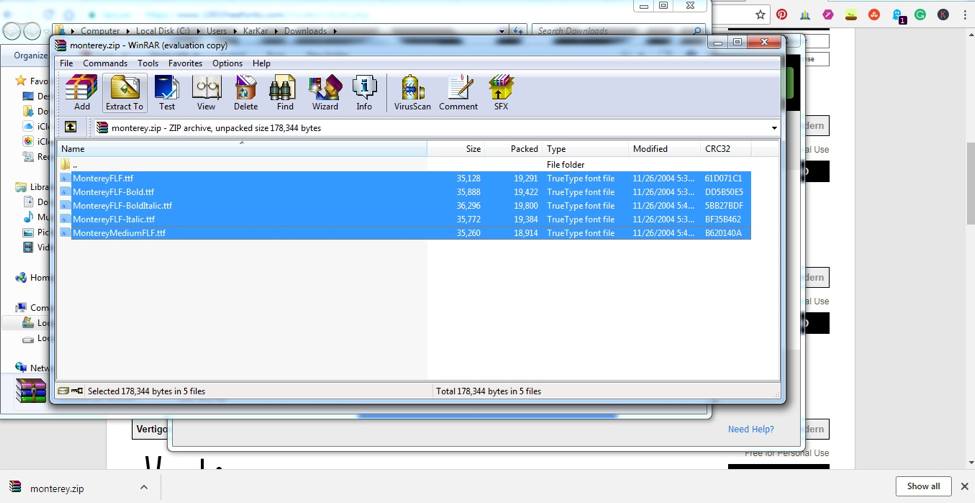Open the Chrome three-dot menu
This screenshot has height=503, width=975.
point(964,15)
